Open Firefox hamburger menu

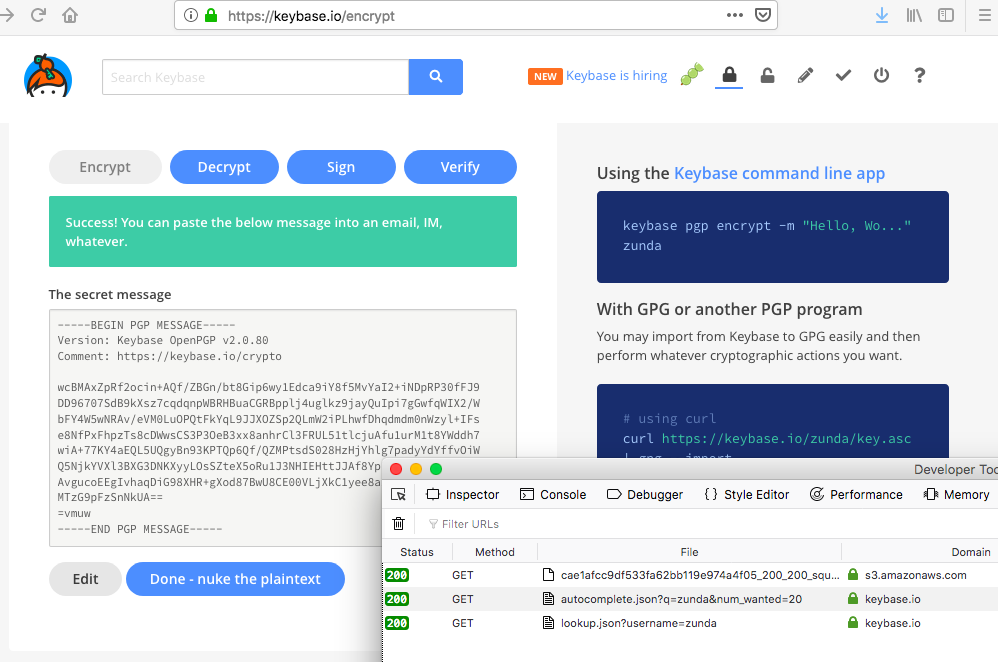point(985,15)
